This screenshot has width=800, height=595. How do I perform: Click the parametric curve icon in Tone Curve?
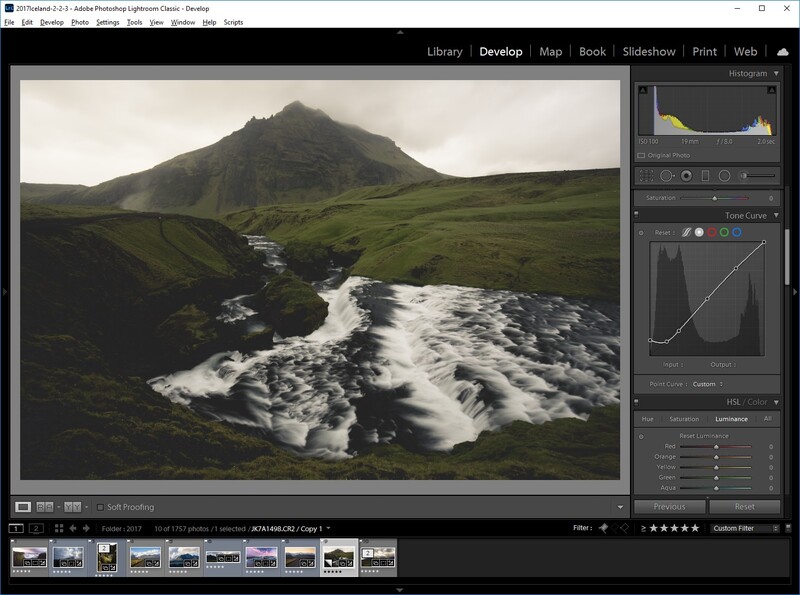[687, 233]
